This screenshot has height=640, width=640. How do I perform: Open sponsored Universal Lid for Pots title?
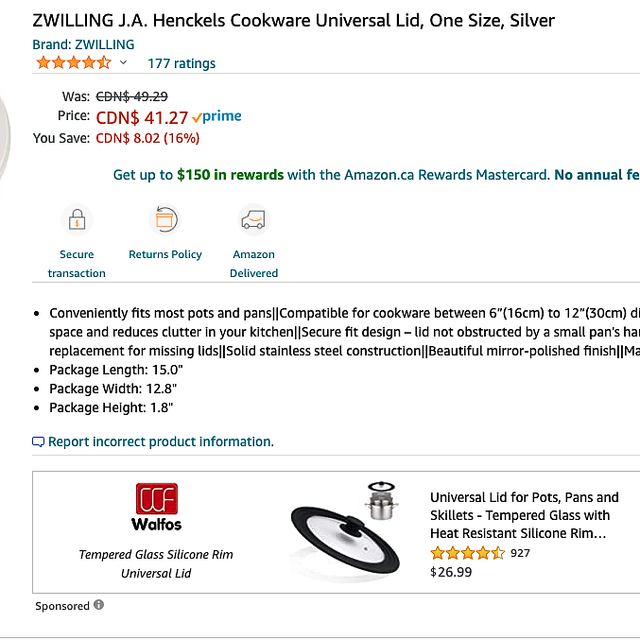(524, 515)
